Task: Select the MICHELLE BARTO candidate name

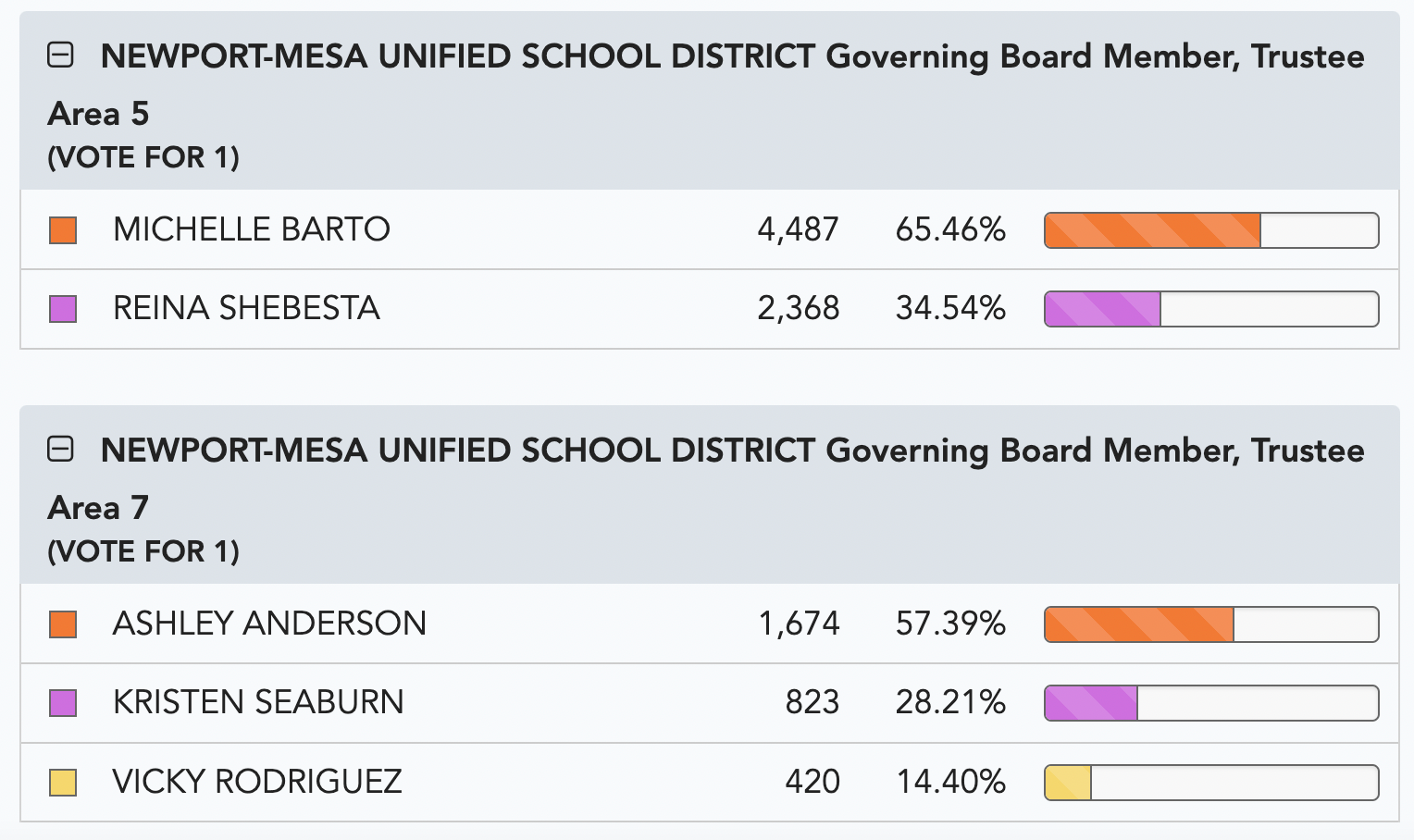Action: pyautogui.click(x=252, y=229)
